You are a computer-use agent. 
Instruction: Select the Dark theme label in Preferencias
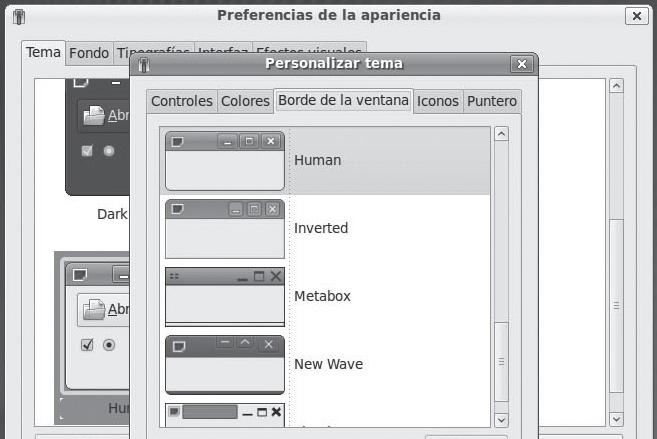tap(112, 214)
